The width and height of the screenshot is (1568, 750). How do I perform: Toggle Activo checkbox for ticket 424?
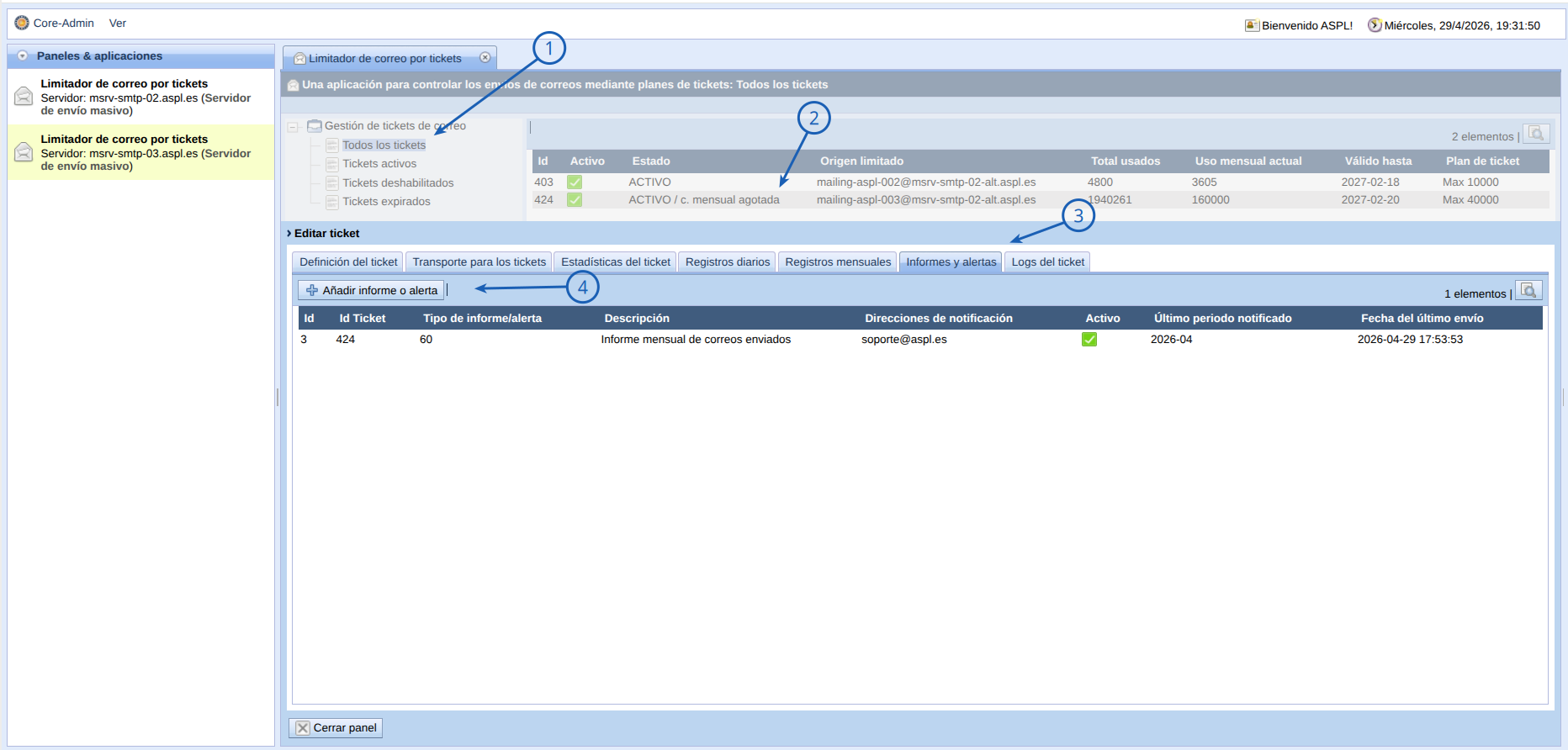(575, 200)
